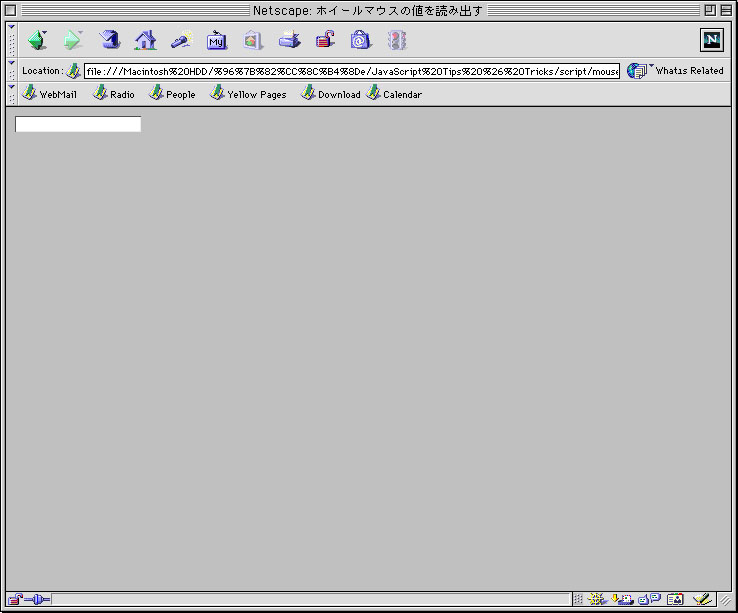Open the Yellow Pages bookmark
This screenshot has width=738, height=613.
(x=248, y=93)
